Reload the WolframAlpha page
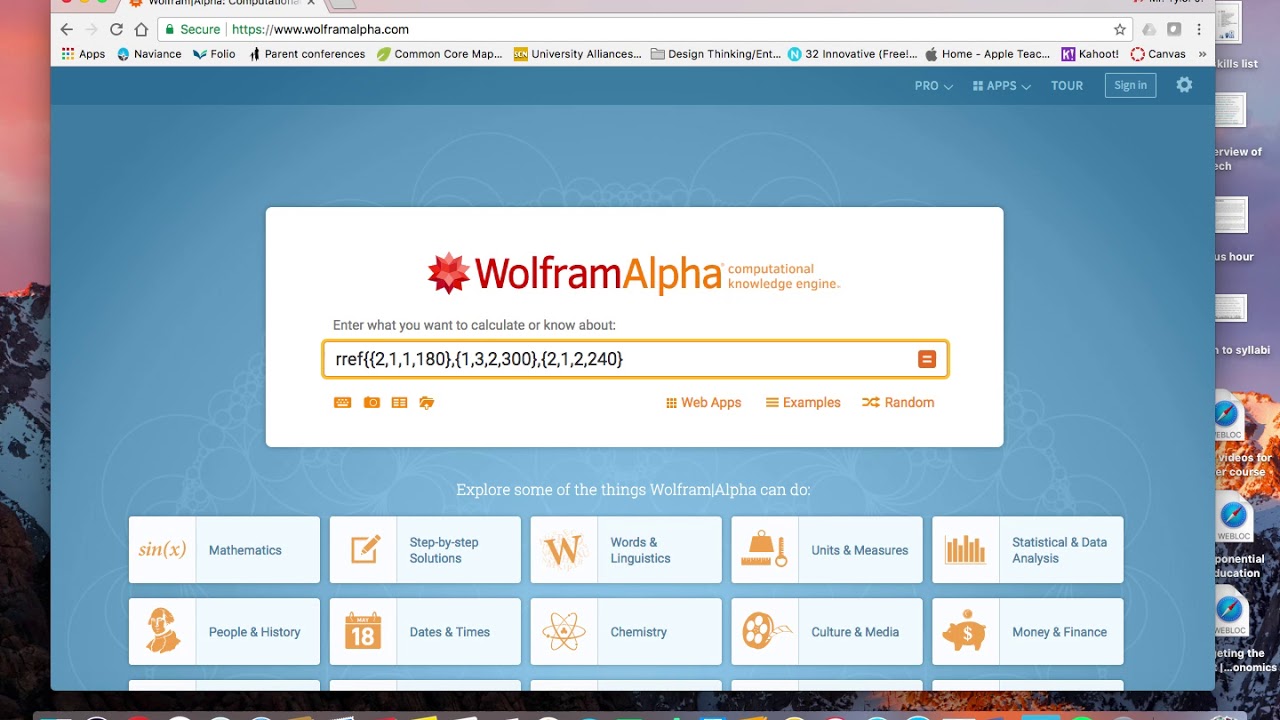This screenshot has height=720, width=1280. point(116,29)
